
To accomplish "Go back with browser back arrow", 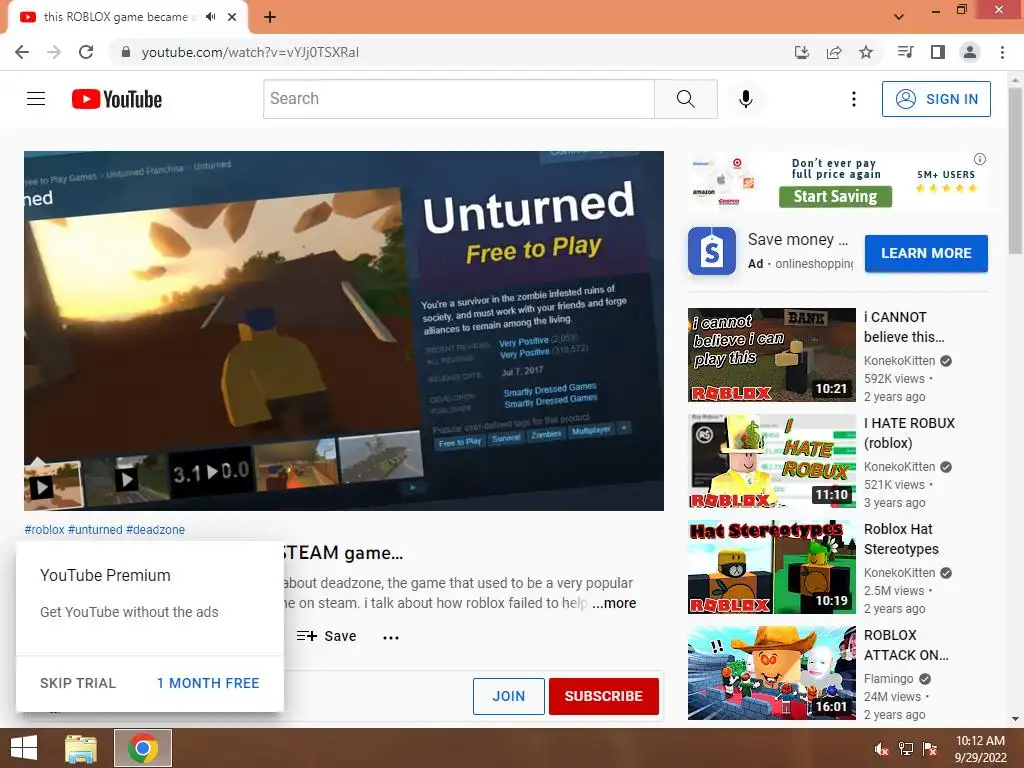I will 22,52.
